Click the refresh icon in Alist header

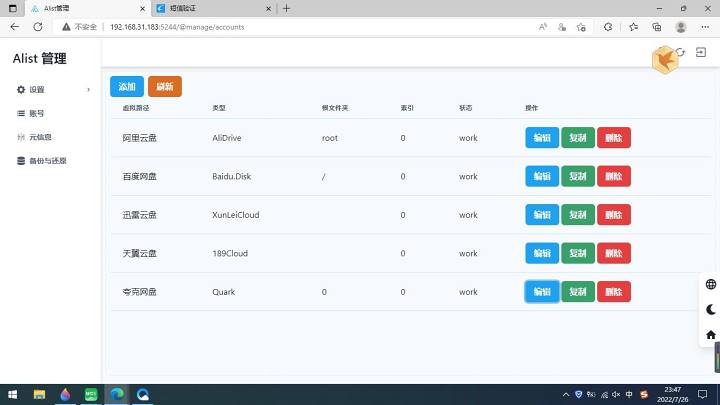coord(680,52)
